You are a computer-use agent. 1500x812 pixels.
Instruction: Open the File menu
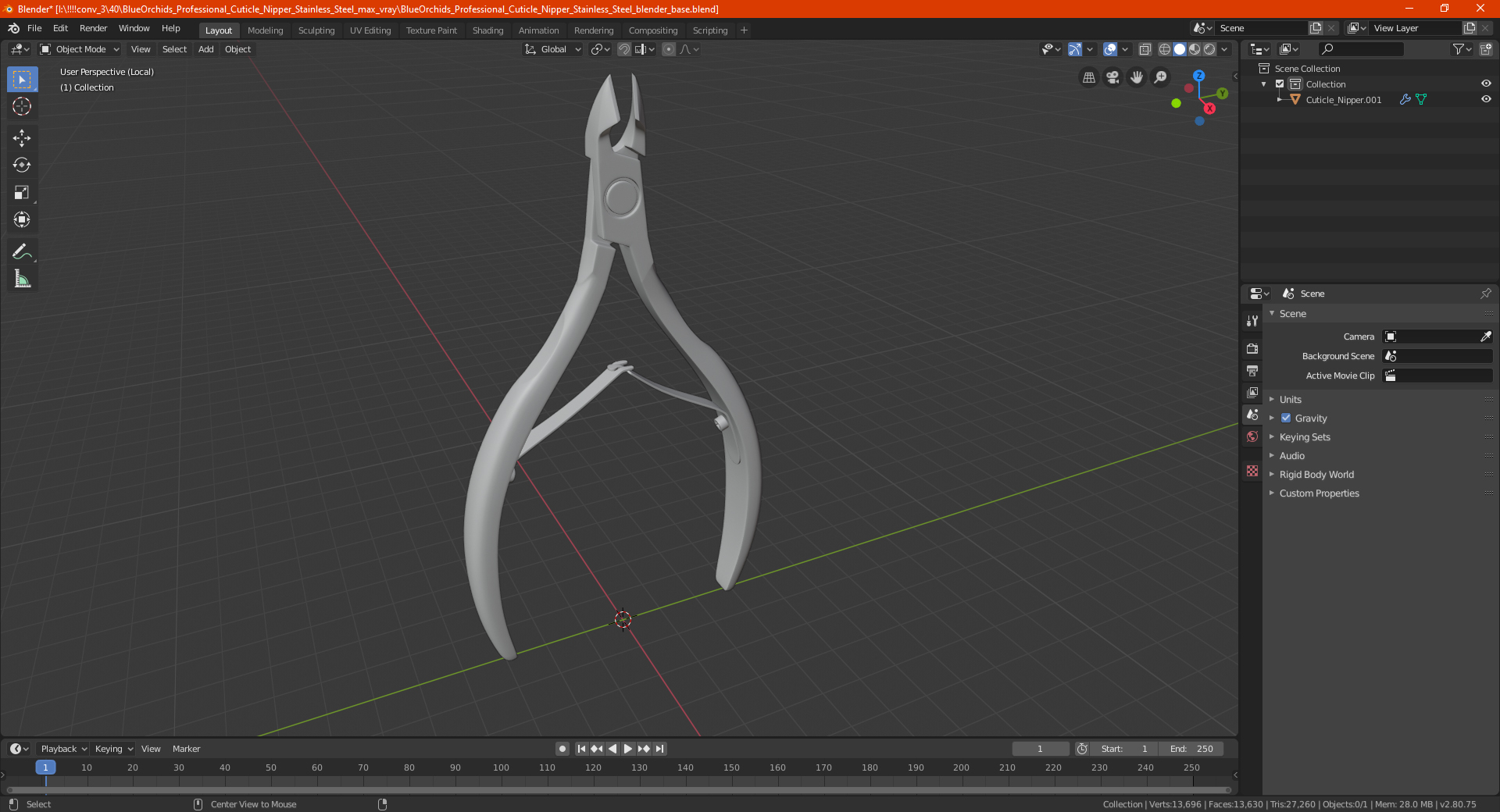(x=34, y=28)
